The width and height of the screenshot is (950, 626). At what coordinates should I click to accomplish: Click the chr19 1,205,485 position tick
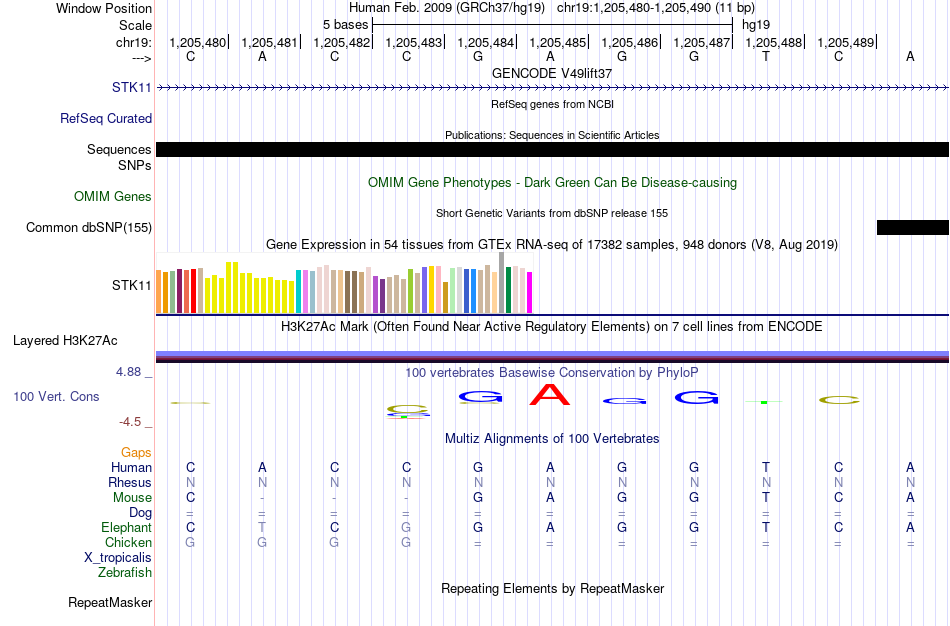557,42
